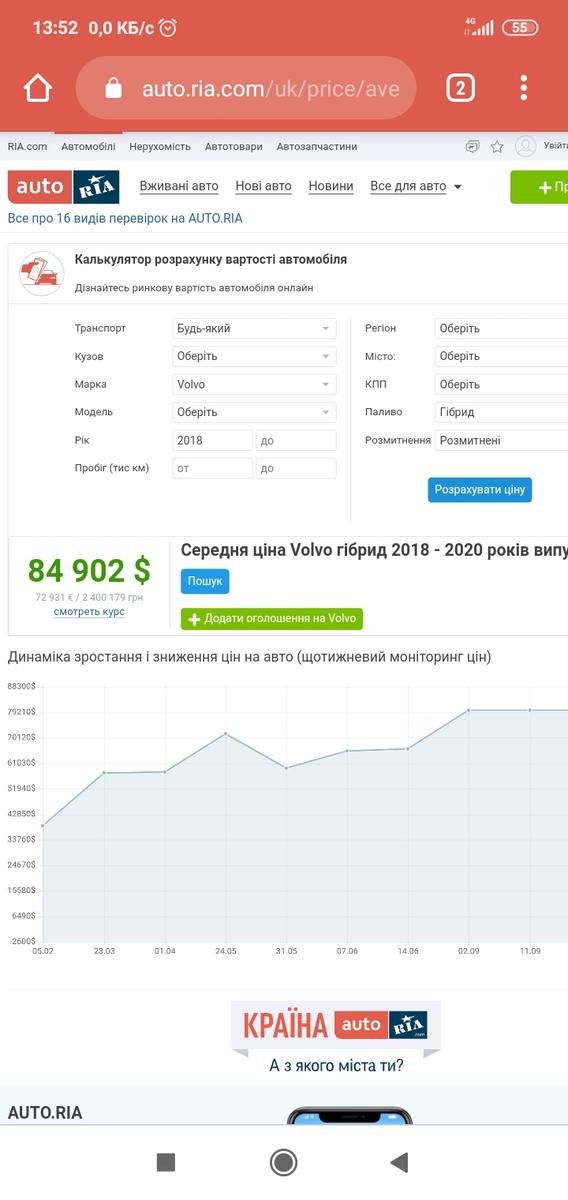Click the 24.05 data point on chart

pos(225,733)
